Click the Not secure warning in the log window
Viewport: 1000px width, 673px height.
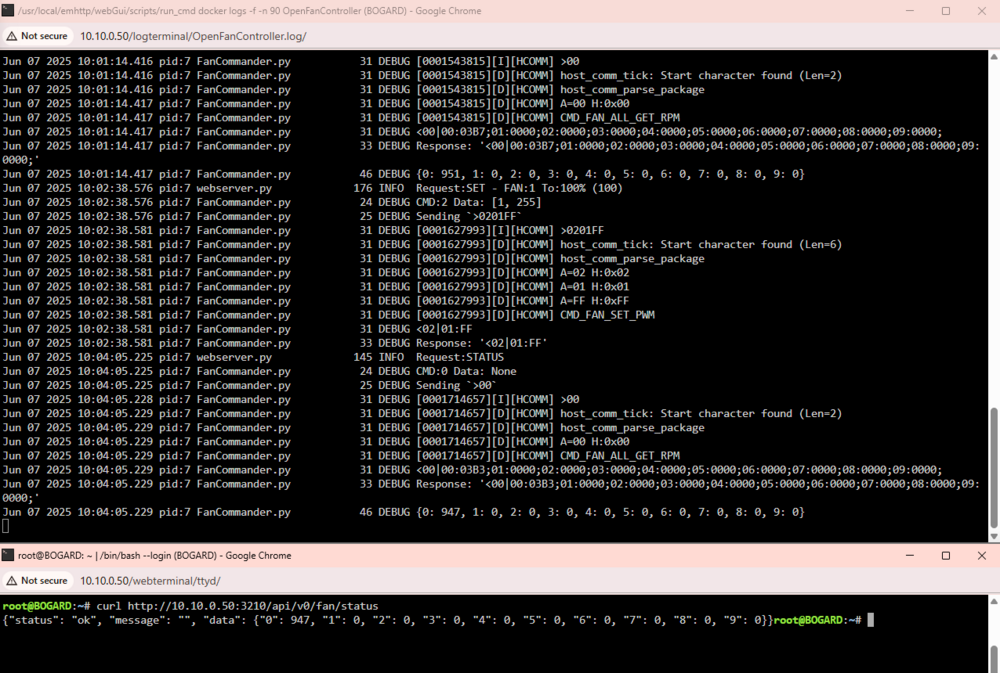[x=37, y=36]
